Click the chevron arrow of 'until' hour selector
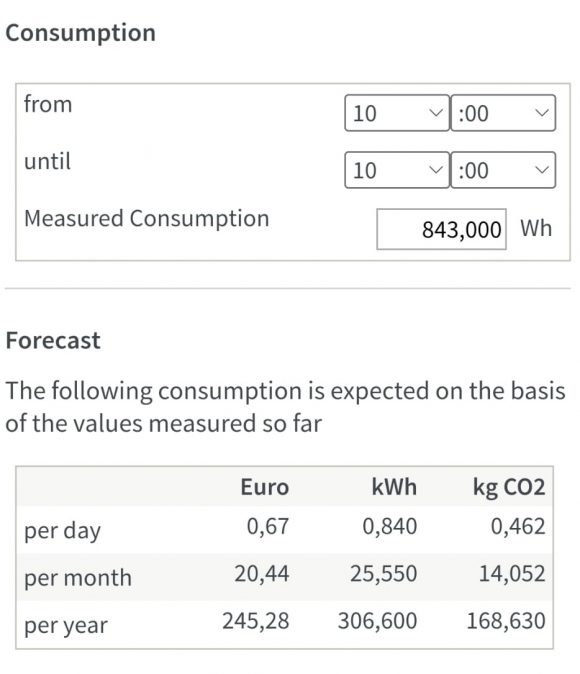The width and height of the screenshot is (580, 674). [436, 170]
